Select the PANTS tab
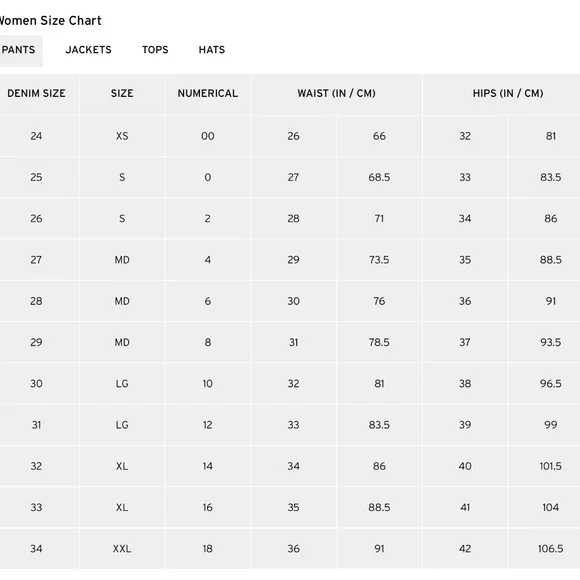The image size is (580, 580). pos(18,50)
